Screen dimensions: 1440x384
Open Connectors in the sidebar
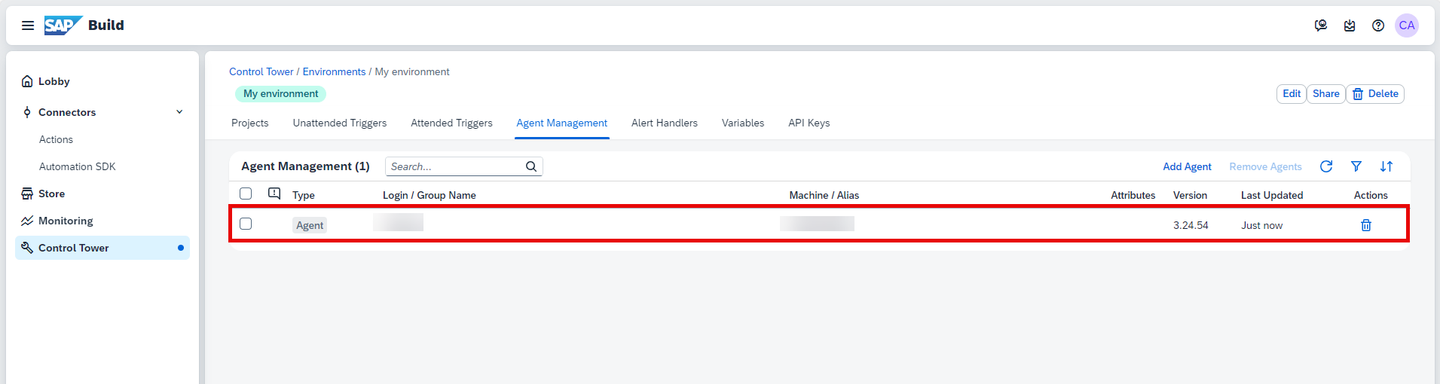[67, 113]
